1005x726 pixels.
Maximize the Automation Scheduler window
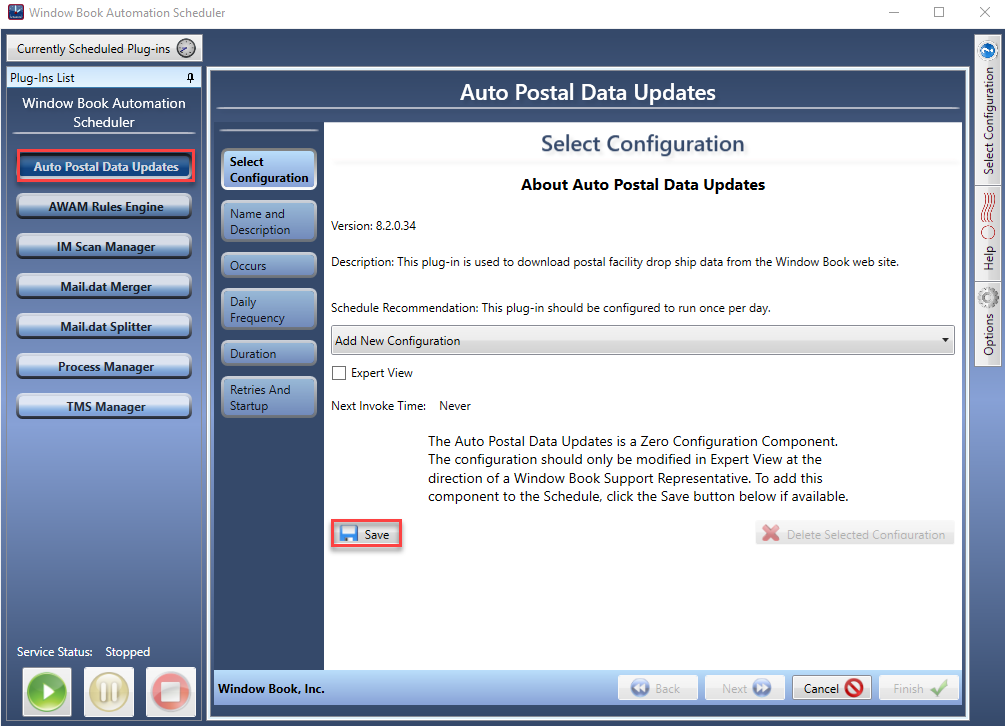coord(939,12)
